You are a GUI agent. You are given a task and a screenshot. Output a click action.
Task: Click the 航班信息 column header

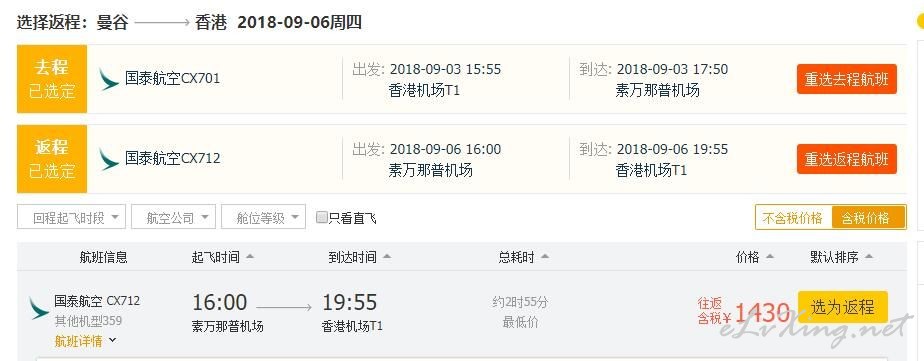[x=103, y=257]
